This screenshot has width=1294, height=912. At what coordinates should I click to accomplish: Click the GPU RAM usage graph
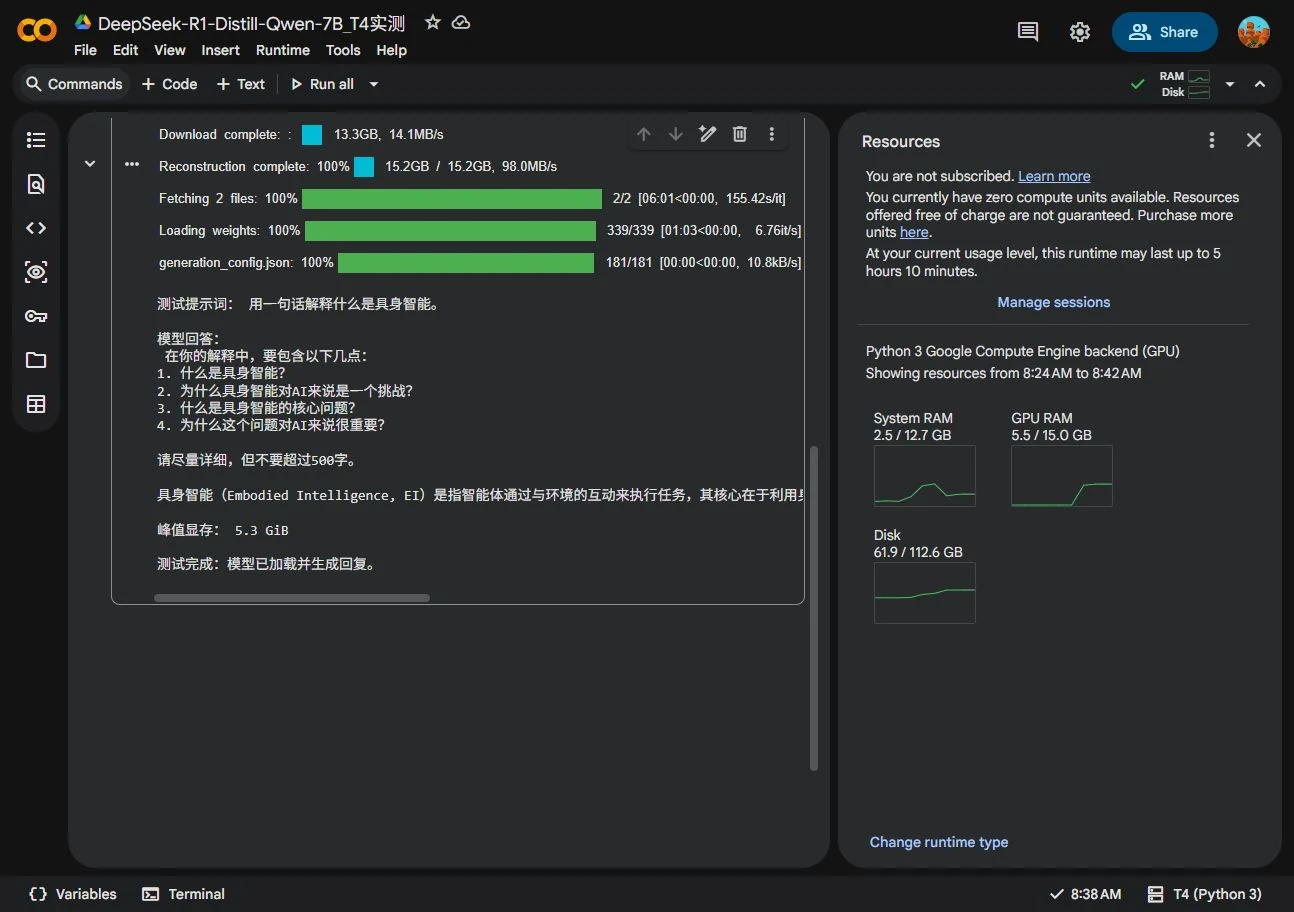coord(1062,476)
